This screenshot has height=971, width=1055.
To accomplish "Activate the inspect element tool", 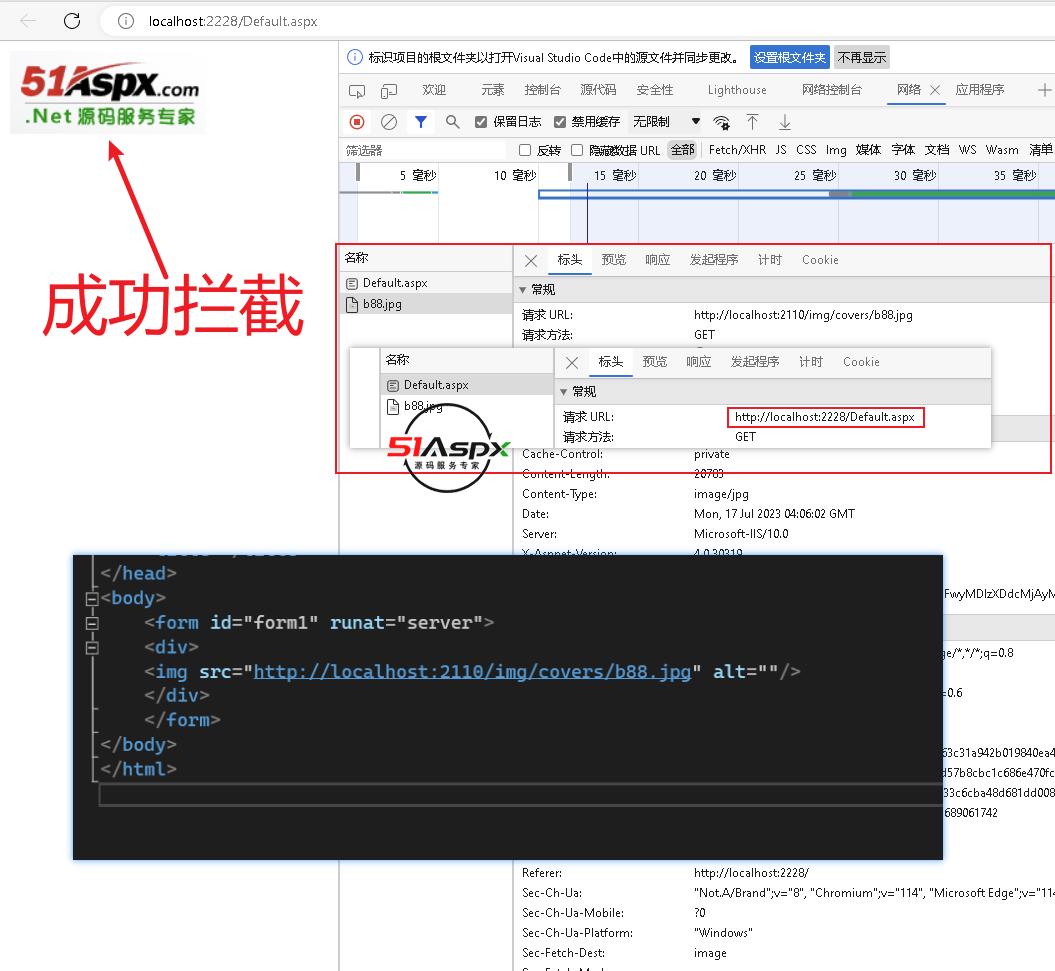I will (357, 90).
